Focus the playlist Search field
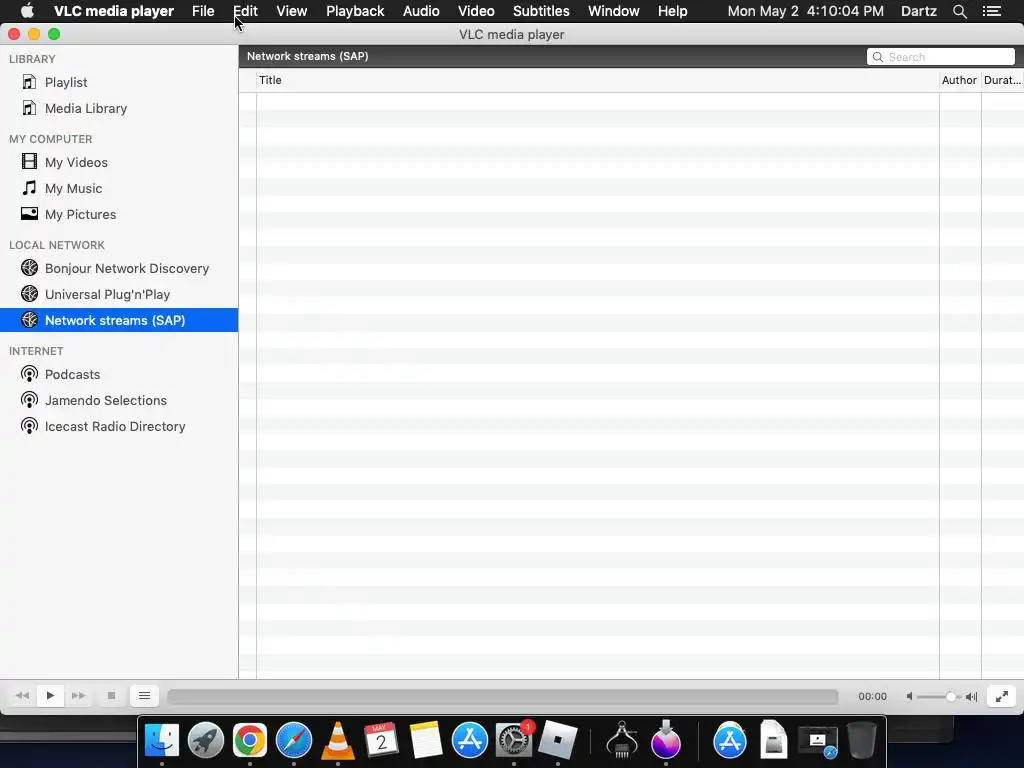This screenshot has height=768, width=1024. pos(941,57)
